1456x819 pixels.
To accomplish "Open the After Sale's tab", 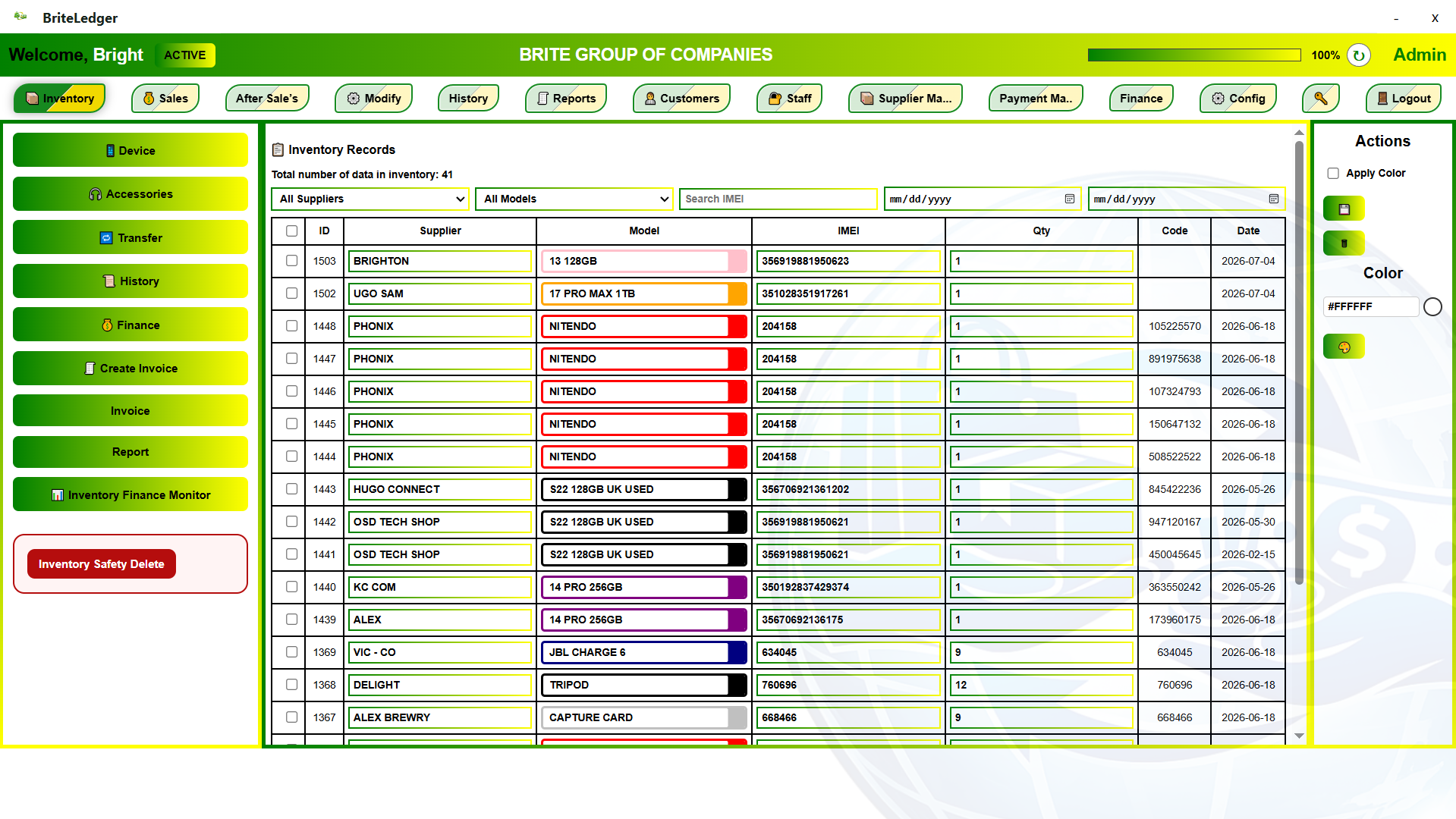I will coord(267,99).
